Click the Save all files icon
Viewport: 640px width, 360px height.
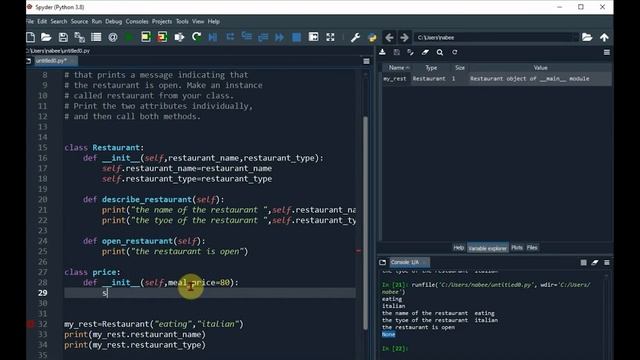[80, 38]
